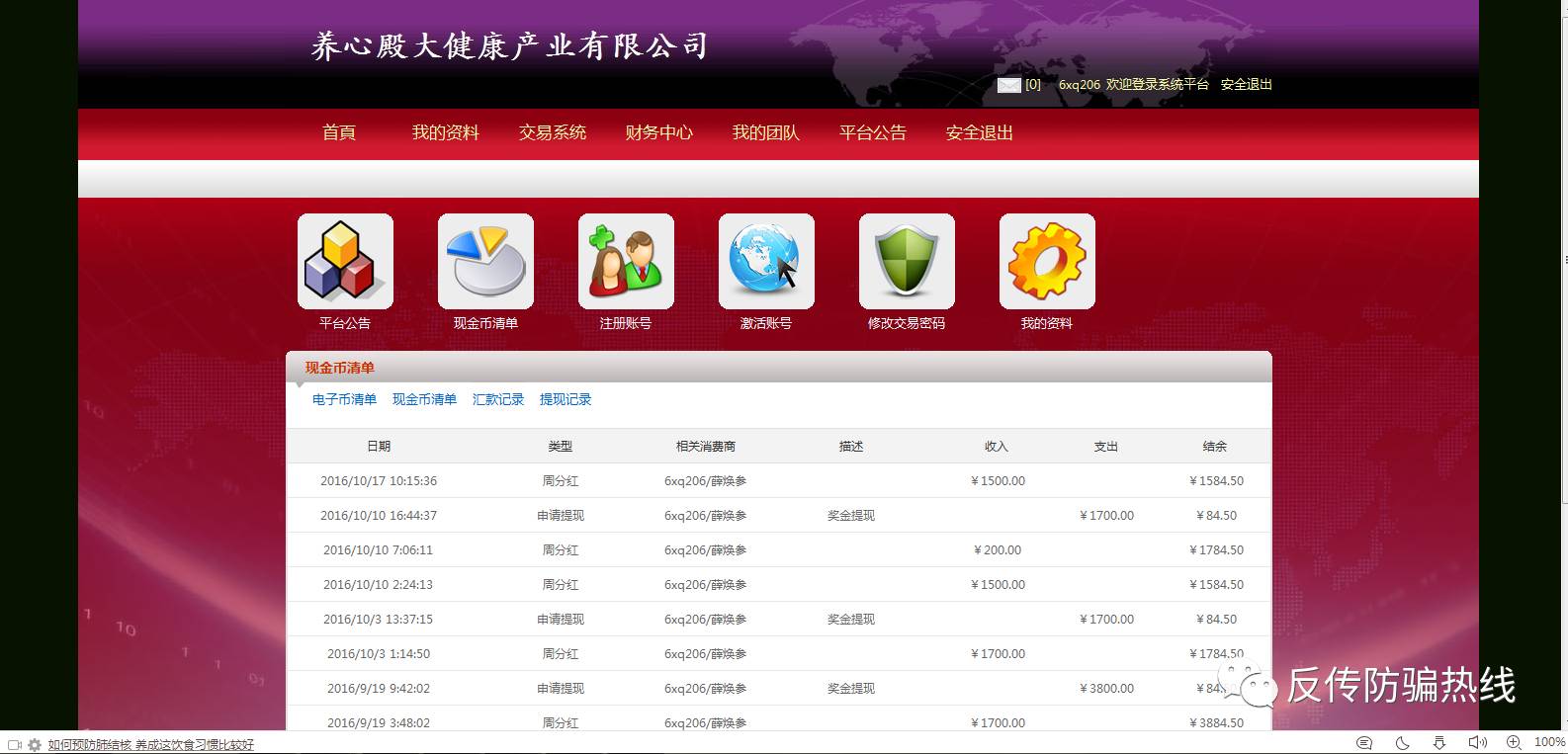Click the speaker volume icon in status bar
The image size is (1568, 754).
[x=1477, y=742]
